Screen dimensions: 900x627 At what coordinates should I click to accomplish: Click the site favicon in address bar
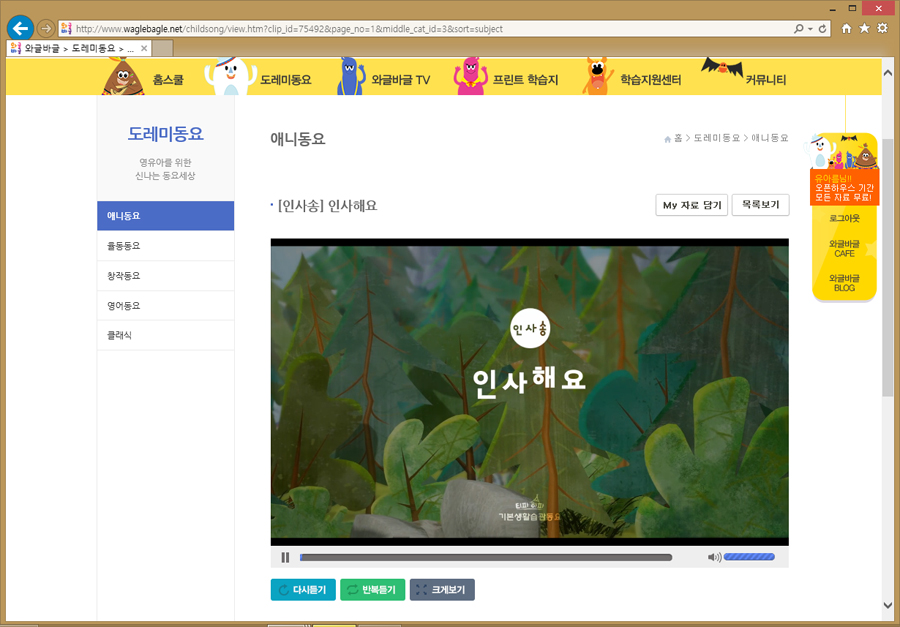(66, 29)
